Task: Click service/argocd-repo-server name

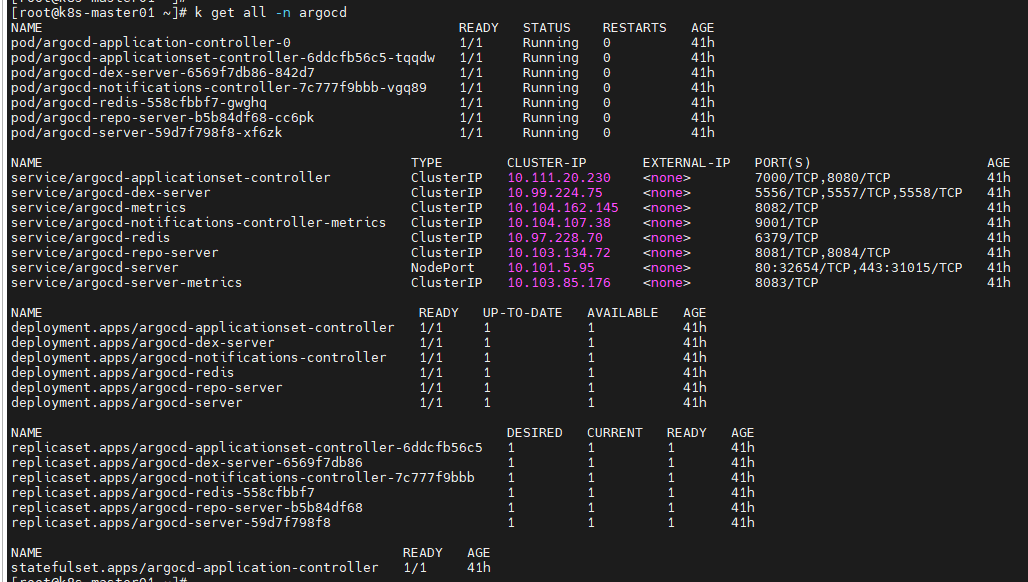Action: (x=115, y=253)
